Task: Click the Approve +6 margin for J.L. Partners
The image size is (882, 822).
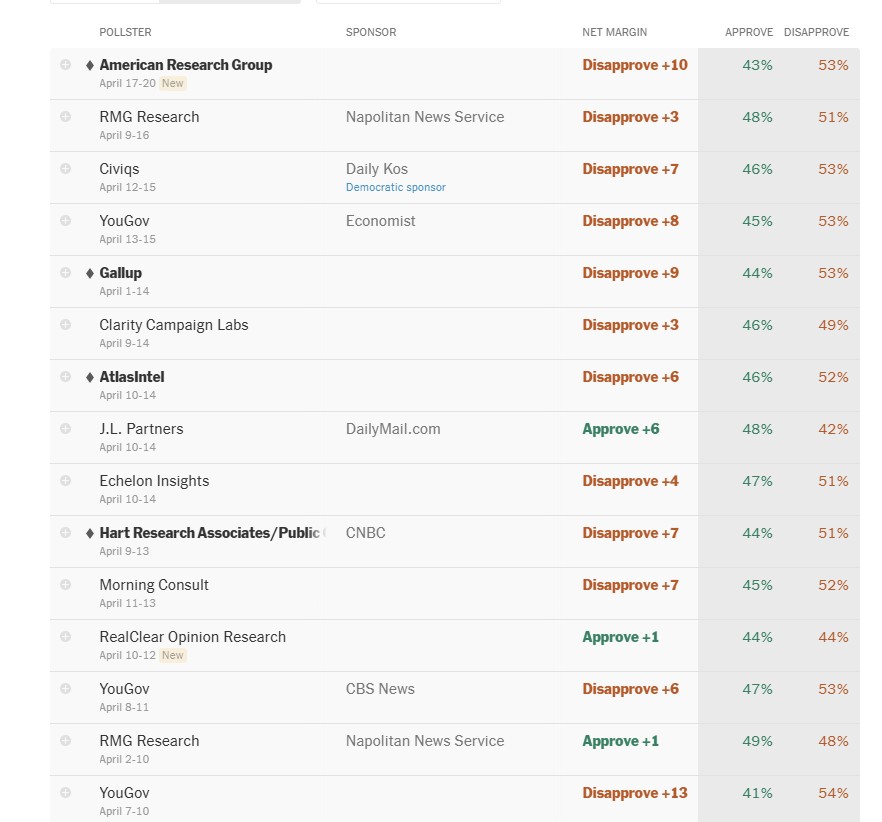Action: [x=621, y=429]
